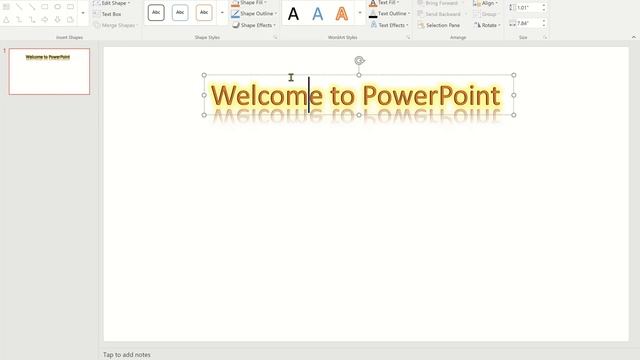Select the rectangle shape in shapes gallery

44,7
